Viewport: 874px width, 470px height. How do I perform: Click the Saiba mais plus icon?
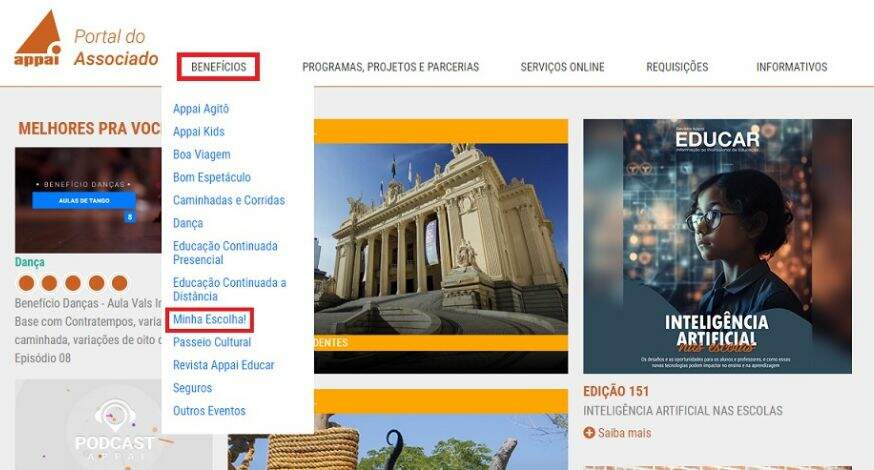pyautogui.click(x=589, y=433)
